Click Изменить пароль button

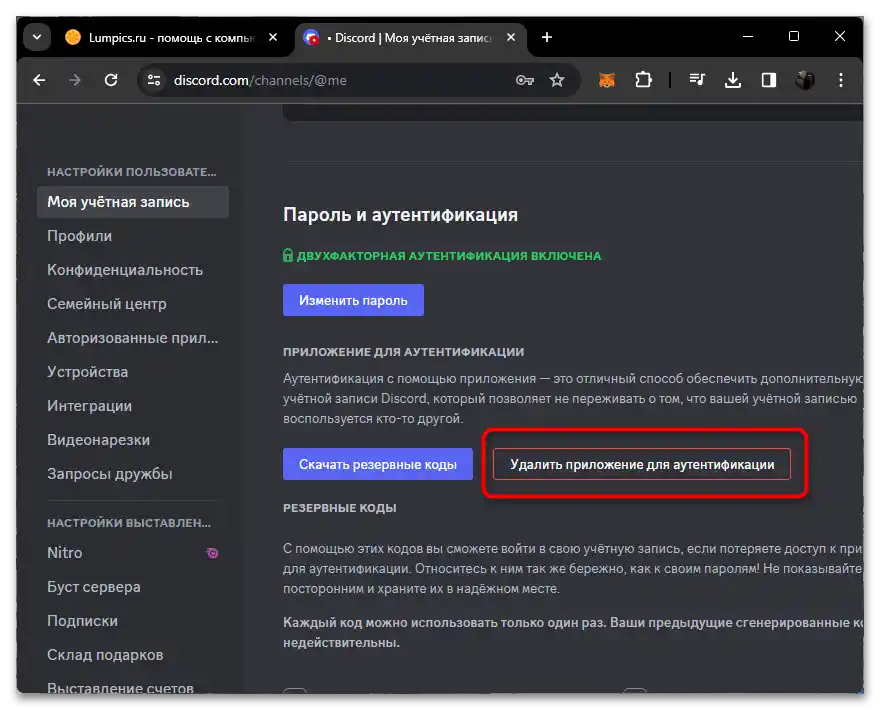[x=353, y=300]
